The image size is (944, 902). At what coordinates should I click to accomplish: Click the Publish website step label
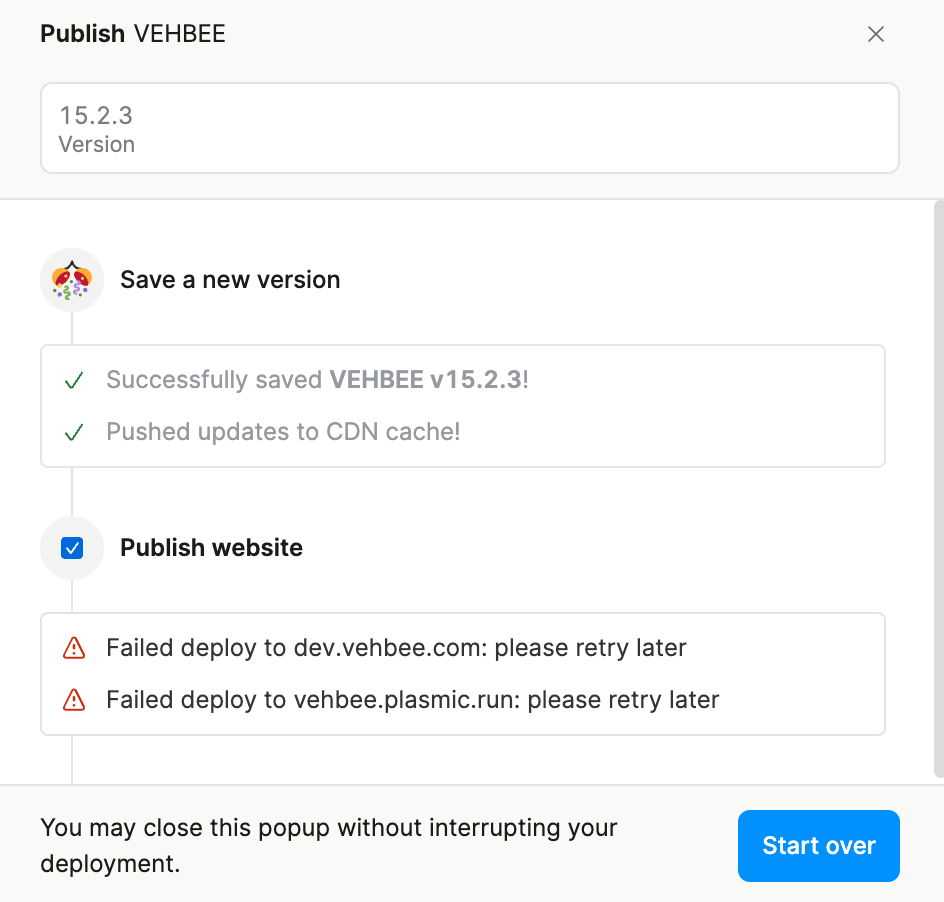coord(211,548)
